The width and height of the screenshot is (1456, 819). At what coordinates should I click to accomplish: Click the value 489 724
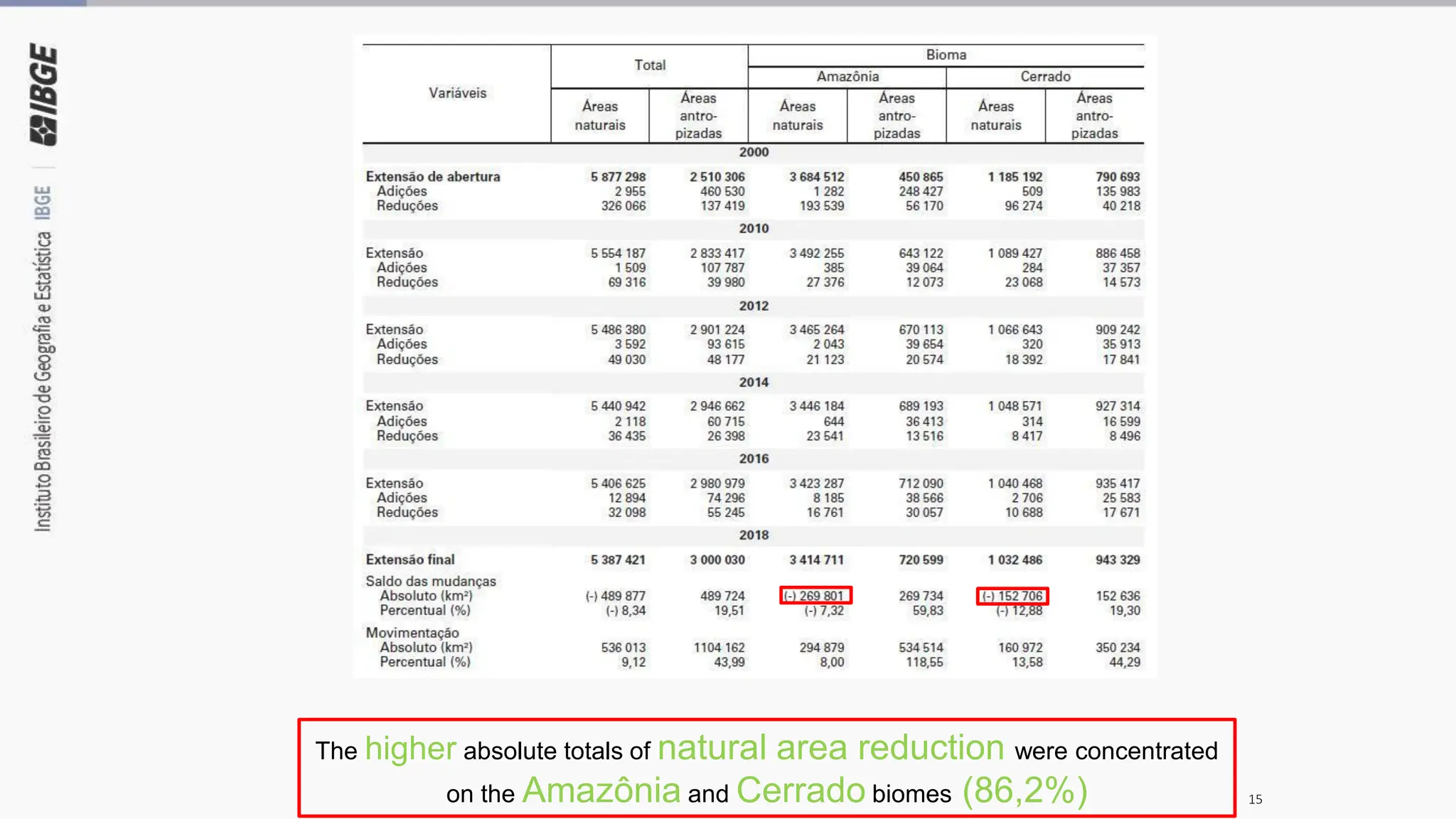tap(722, 596)
